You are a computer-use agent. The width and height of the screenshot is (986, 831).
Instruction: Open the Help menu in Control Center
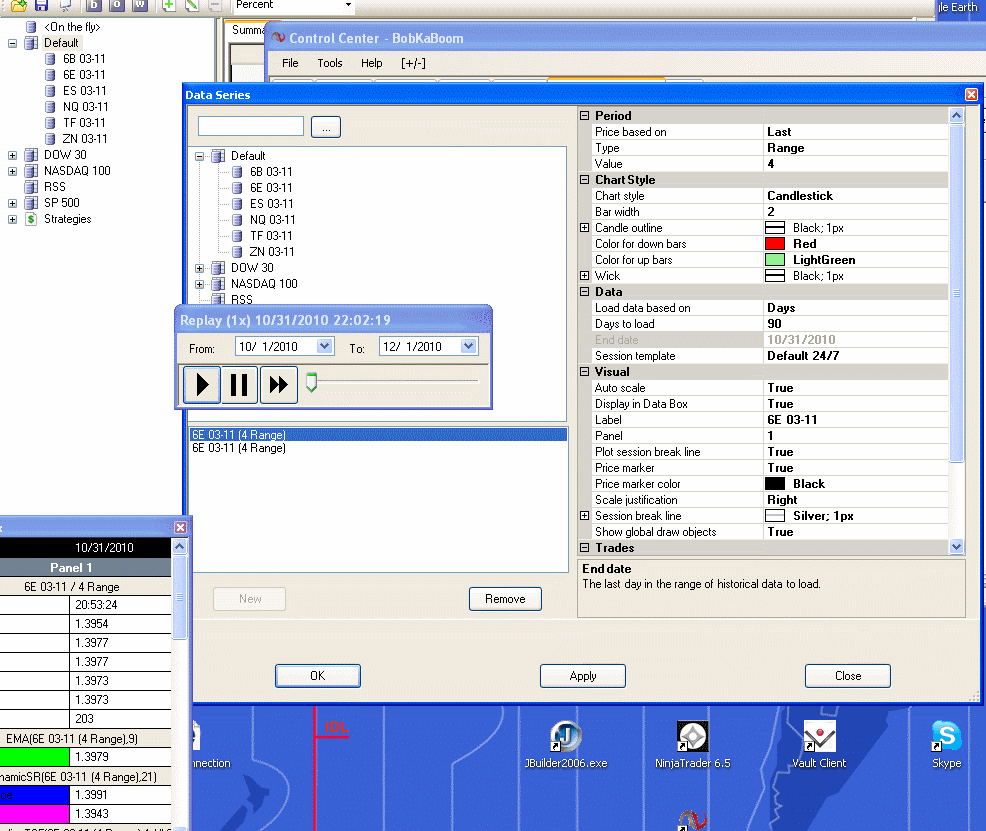371,63
